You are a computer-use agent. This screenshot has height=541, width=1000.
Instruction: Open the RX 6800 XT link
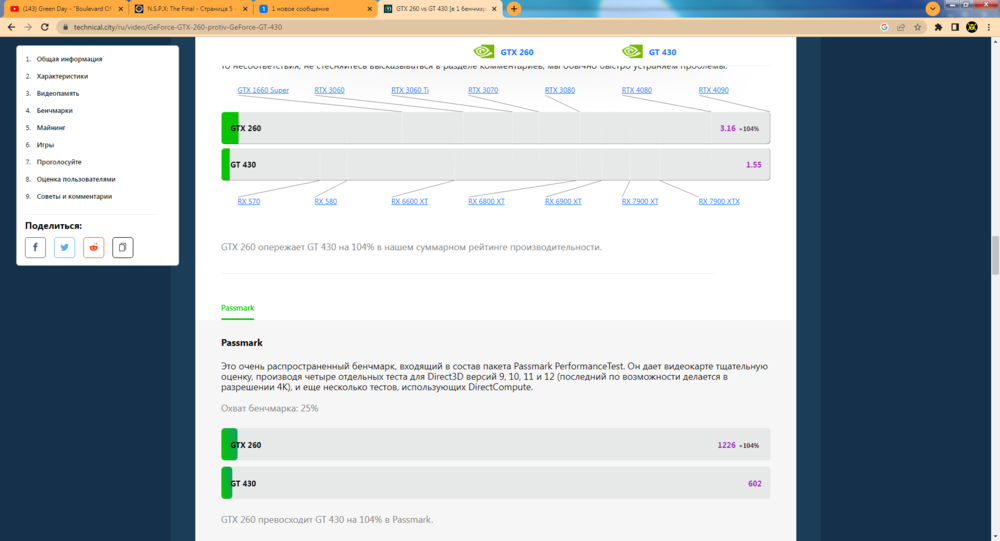[486, 201]
